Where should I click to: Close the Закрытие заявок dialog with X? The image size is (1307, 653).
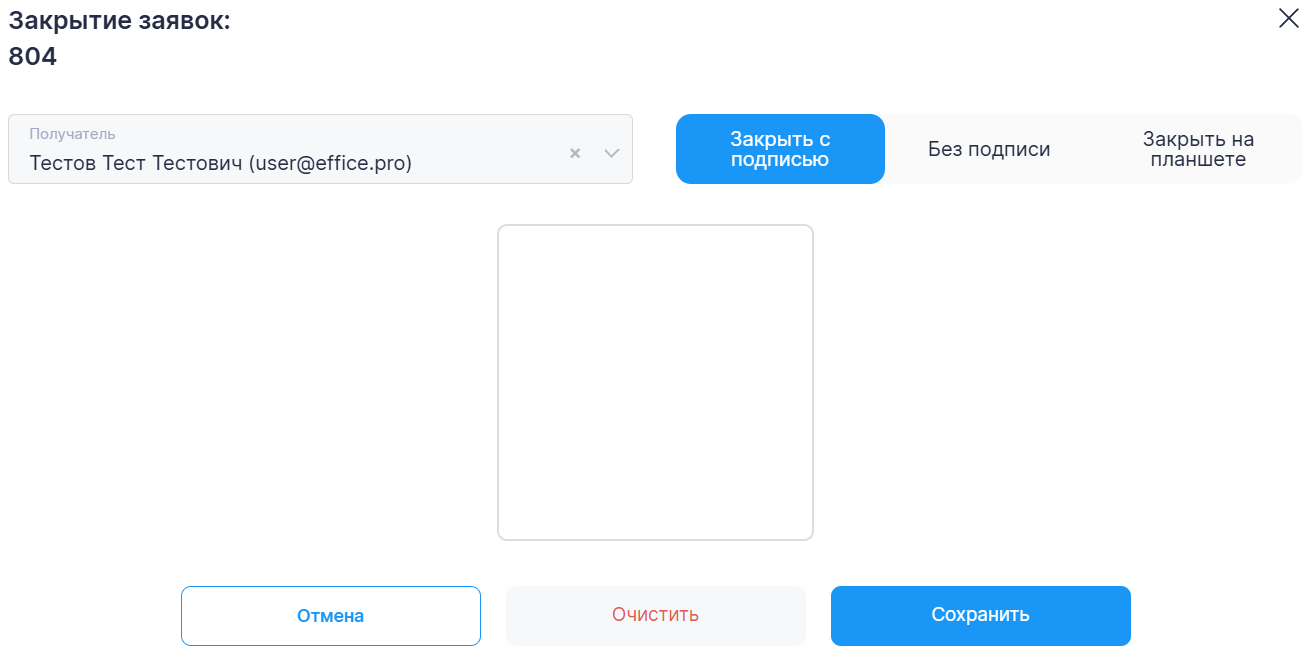tap(1288, 18)
